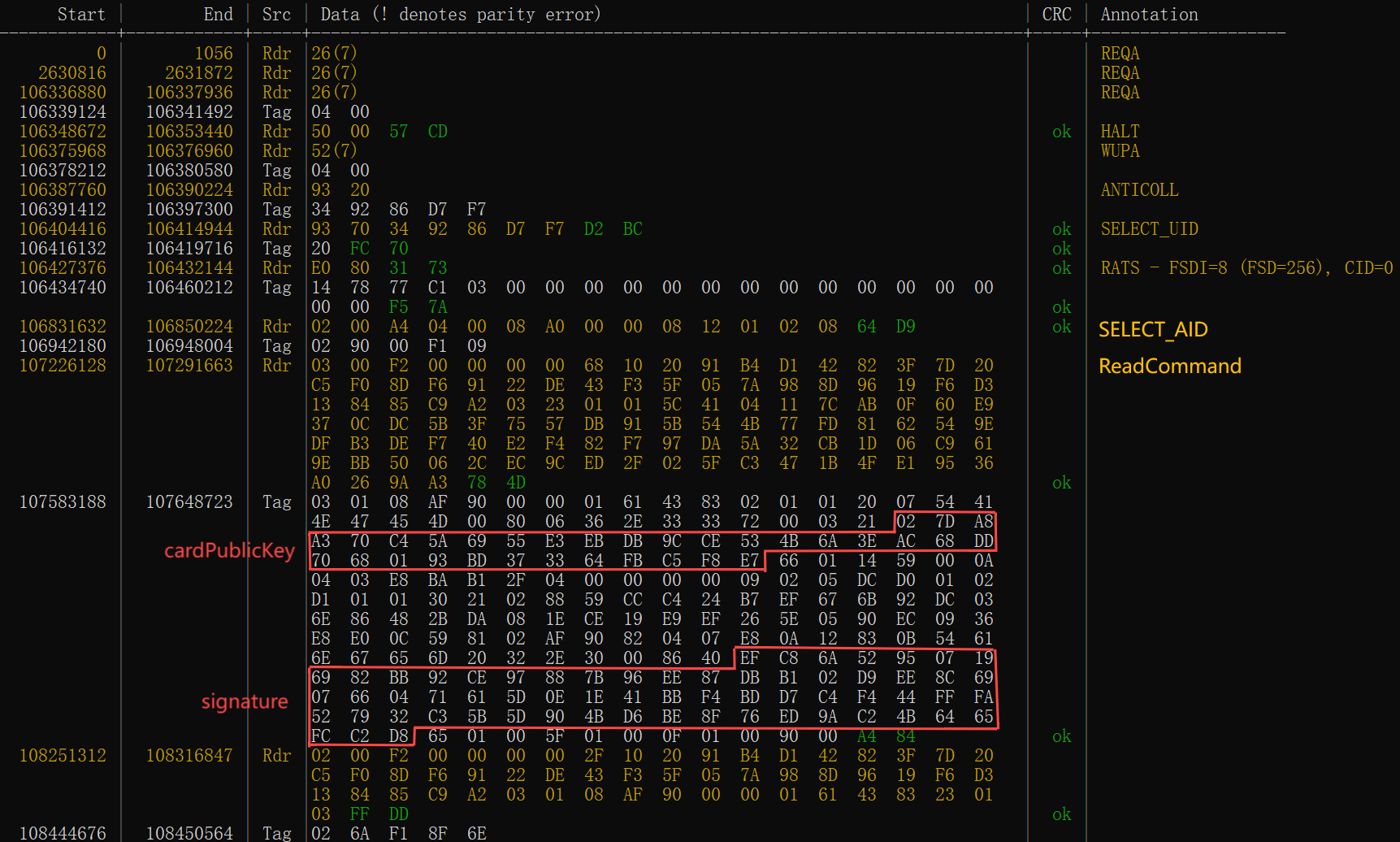Click end timestamp 106337936
This screenshot has height=842, width=1400.
click(189, 93)
